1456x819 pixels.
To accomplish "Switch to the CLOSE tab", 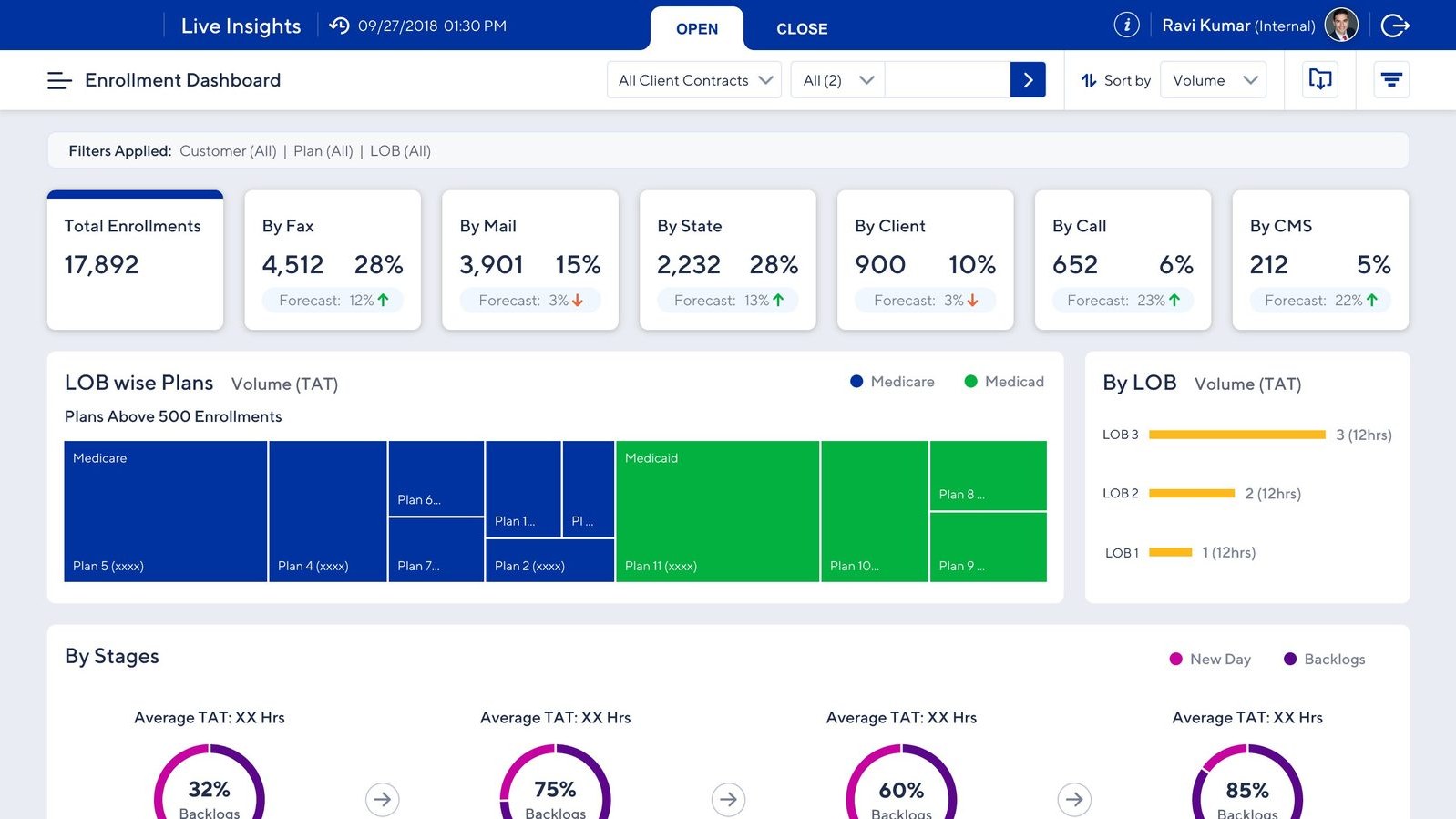I will click(802, 28).
